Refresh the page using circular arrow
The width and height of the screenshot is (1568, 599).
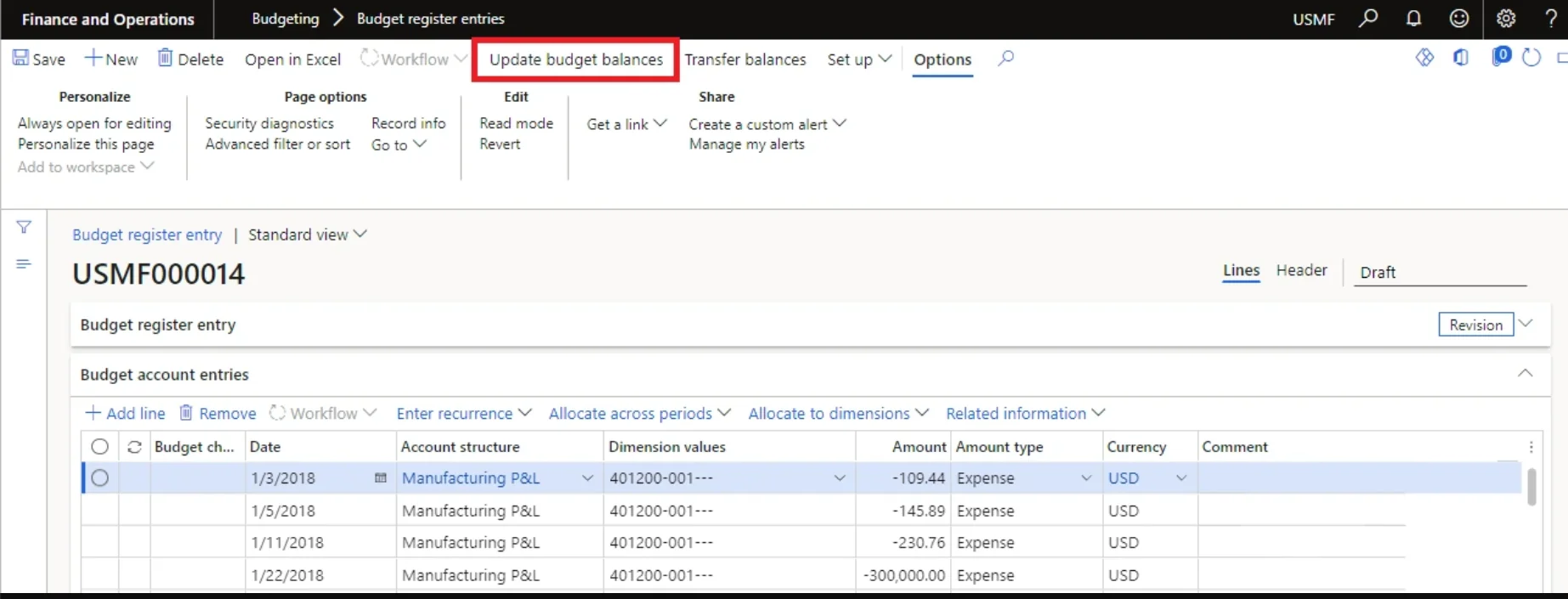tap(1531, 58)
